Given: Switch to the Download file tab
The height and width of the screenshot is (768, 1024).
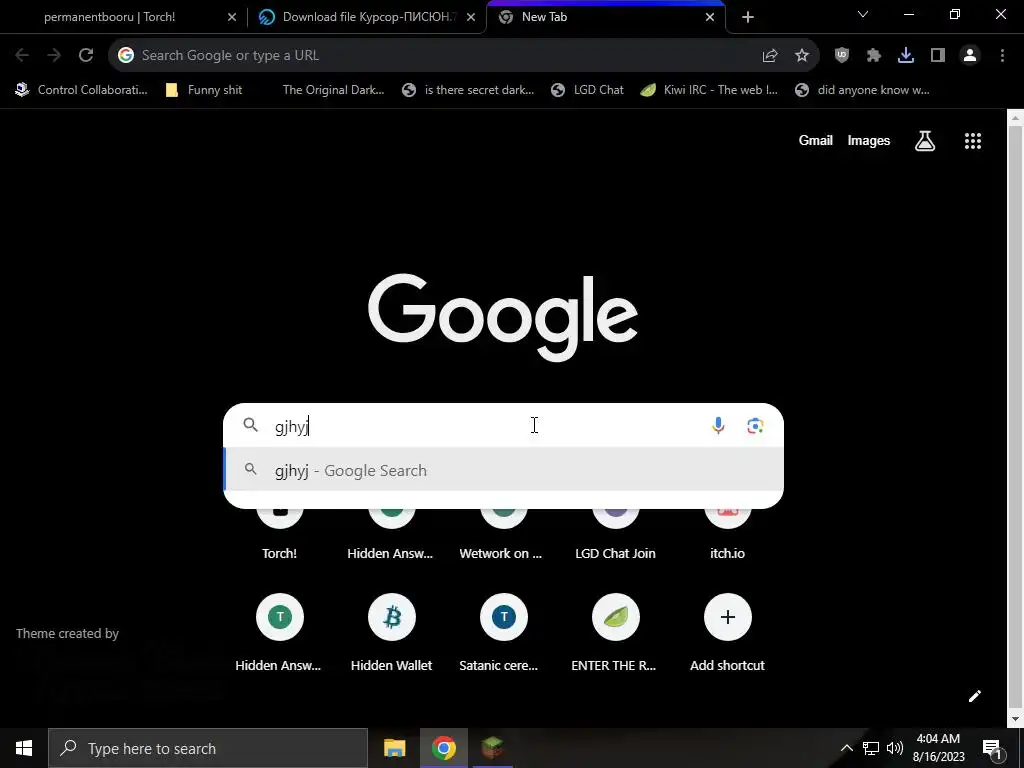Looking at the screenshot, I should click(x=369, y=17).
